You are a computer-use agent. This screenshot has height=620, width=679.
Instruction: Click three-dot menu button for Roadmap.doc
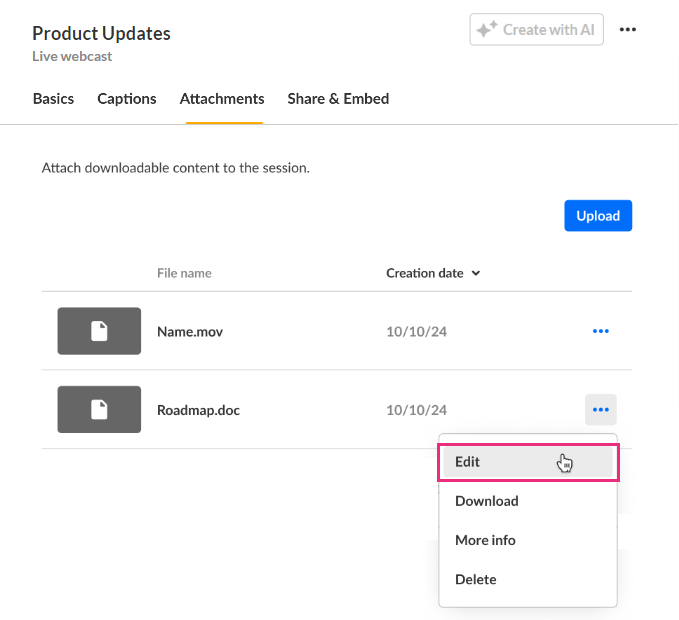pos(601,410)
